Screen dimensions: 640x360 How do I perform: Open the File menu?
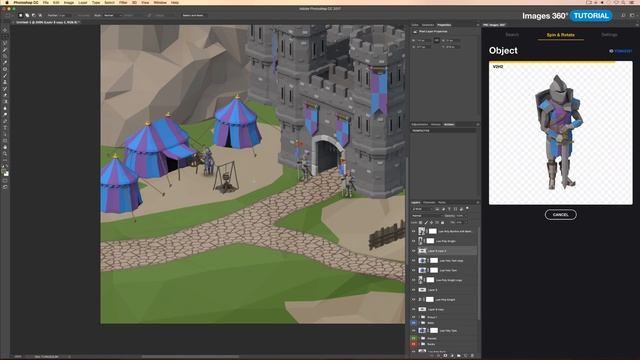point(45,2)
